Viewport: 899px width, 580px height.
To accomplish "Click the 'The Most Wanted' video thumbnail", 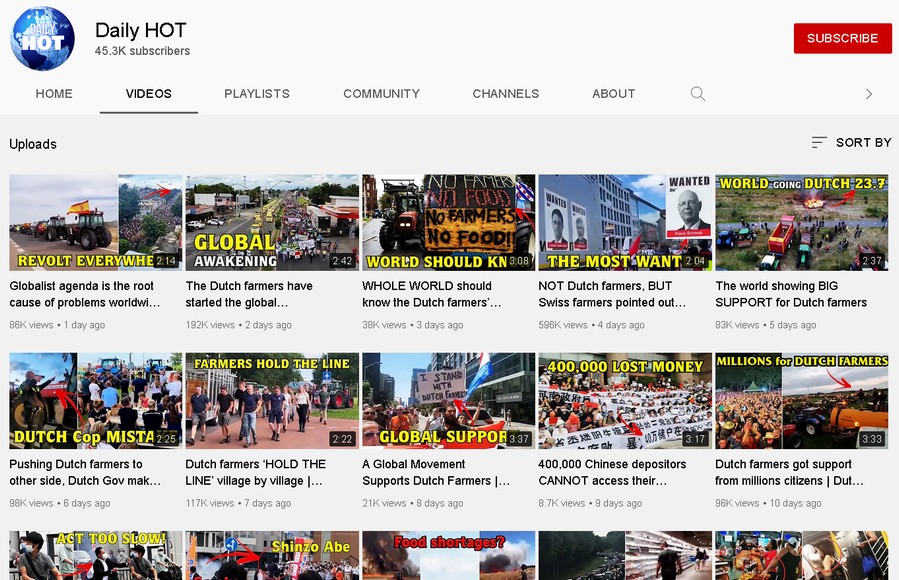I will click(625, 223).
